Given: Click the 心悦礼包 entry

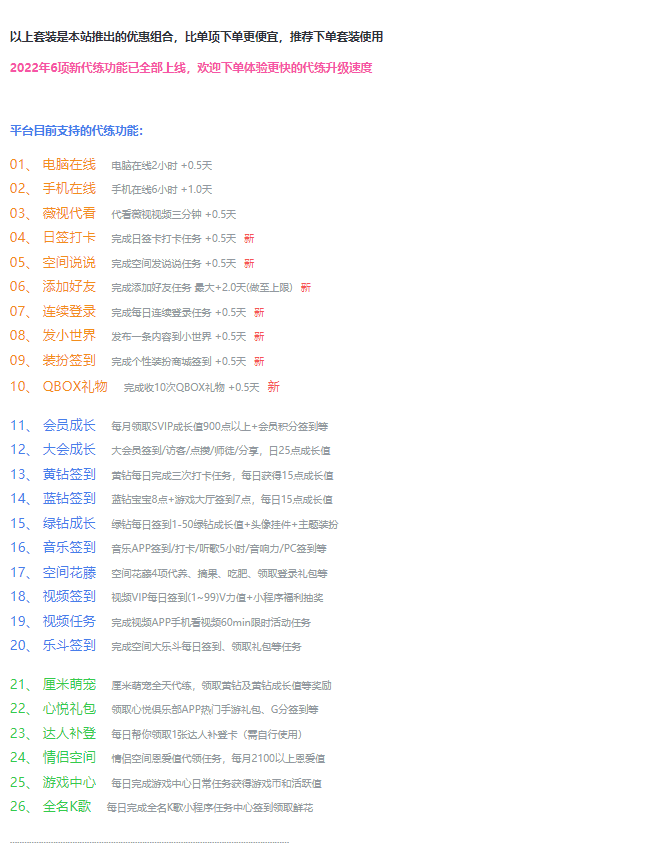Looking at the screenshot, I should (69, 709).
